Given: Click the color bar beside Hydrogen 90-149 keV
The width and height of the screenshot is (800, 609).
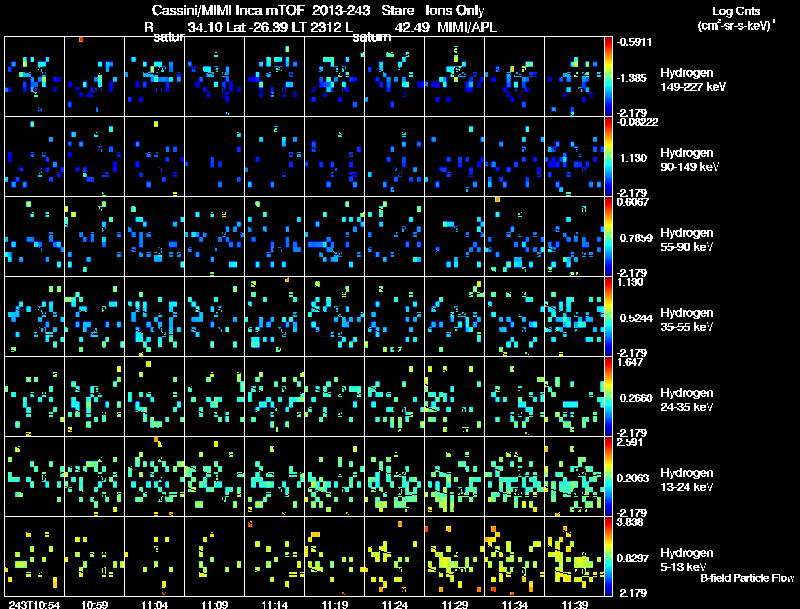Looking at the screenshot, I should coord(608,157).
